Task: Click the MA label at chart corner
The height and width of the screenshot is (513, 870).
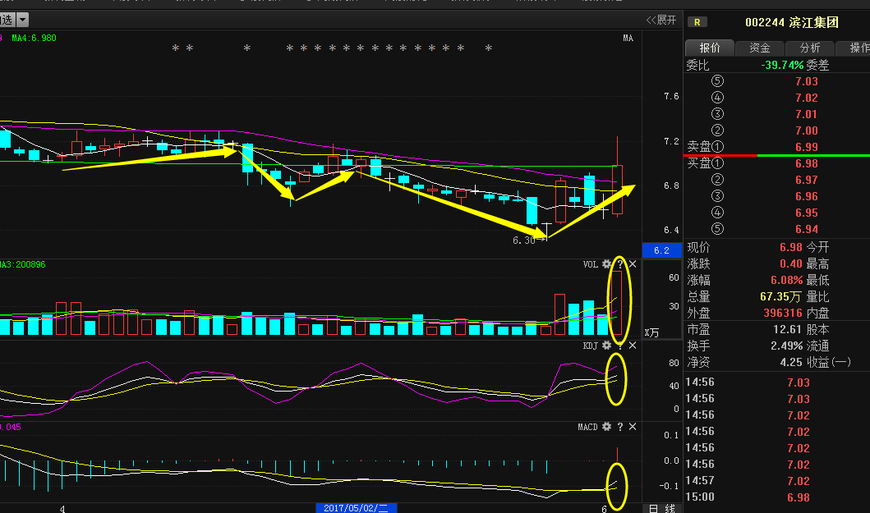Action: pyautogui.click(x=628, y=38)
